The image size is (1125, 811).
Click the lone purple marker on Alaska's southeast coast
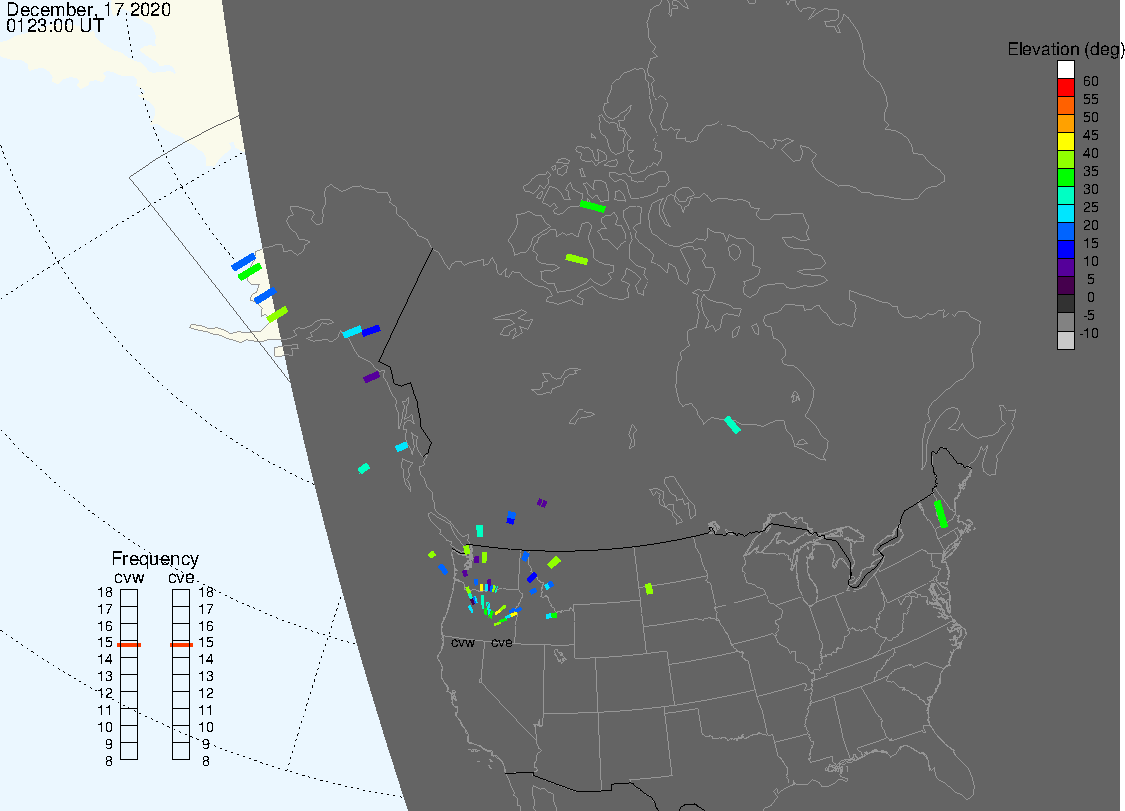tap(371, 377)
